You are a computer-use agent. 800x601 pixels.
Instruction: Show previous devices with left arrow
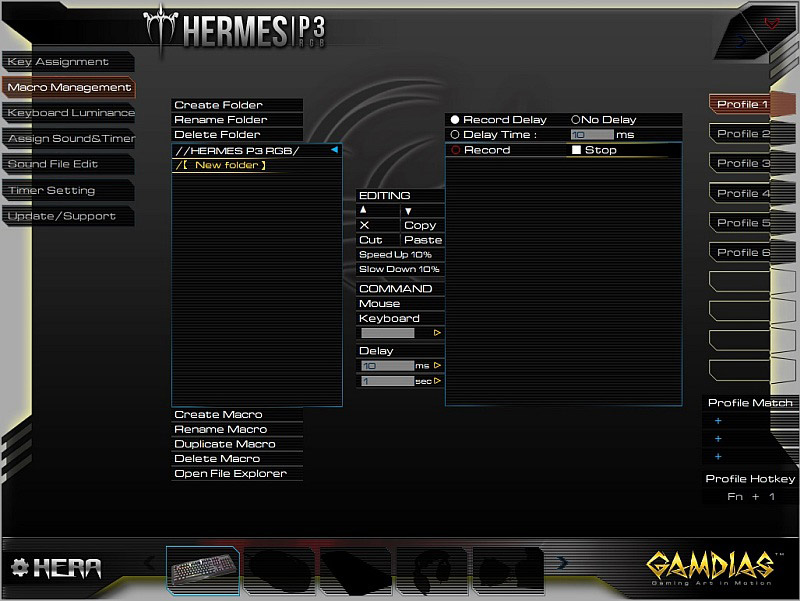click(149, 563)
